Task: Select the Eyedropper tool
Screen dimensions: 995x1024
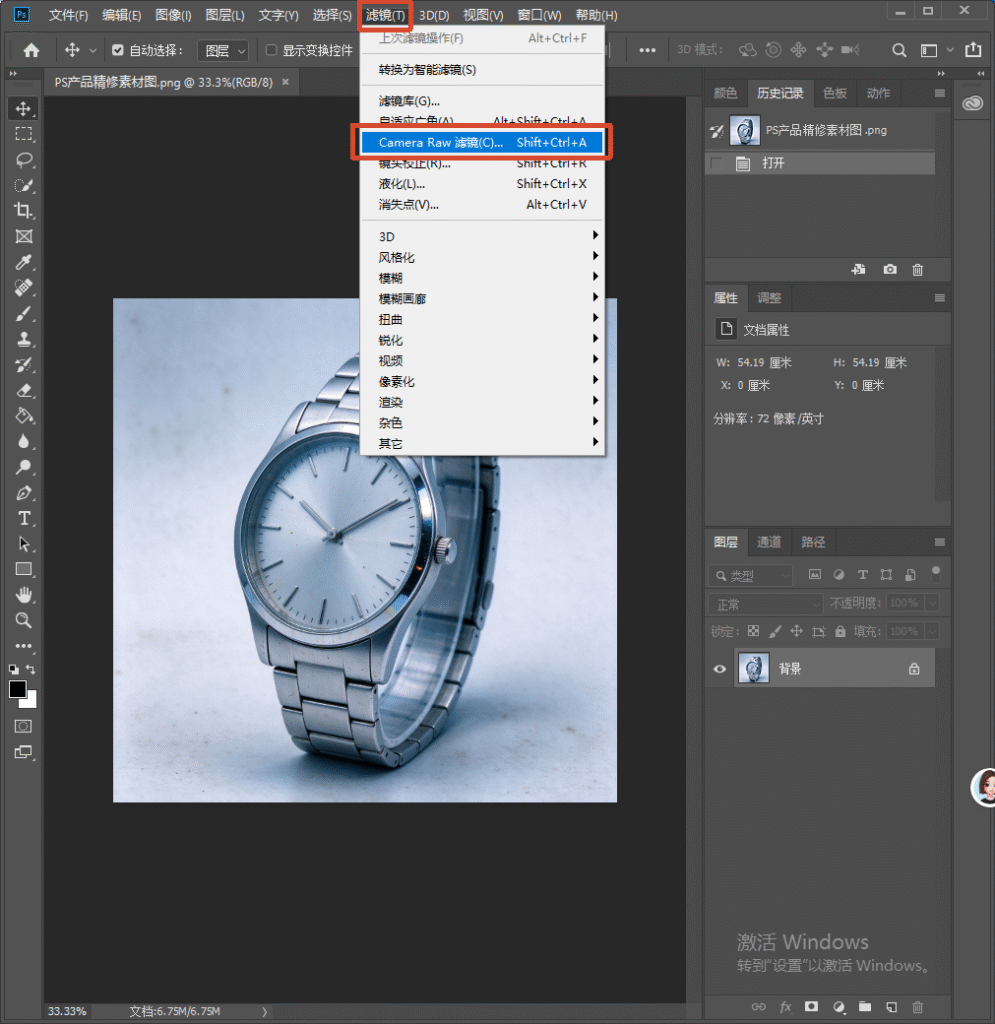Action: pos(24,262)
